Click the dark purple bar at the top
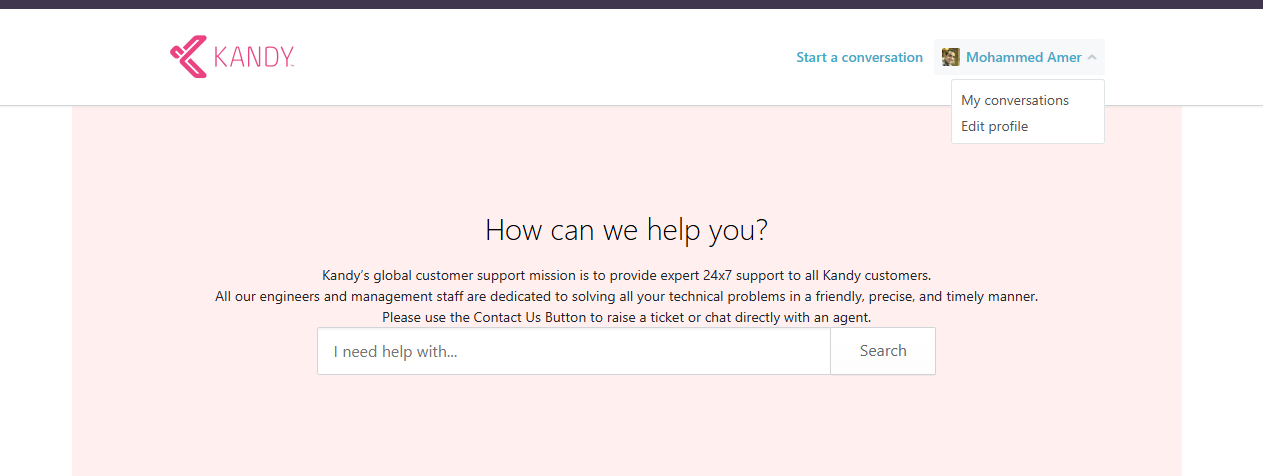 631,4
